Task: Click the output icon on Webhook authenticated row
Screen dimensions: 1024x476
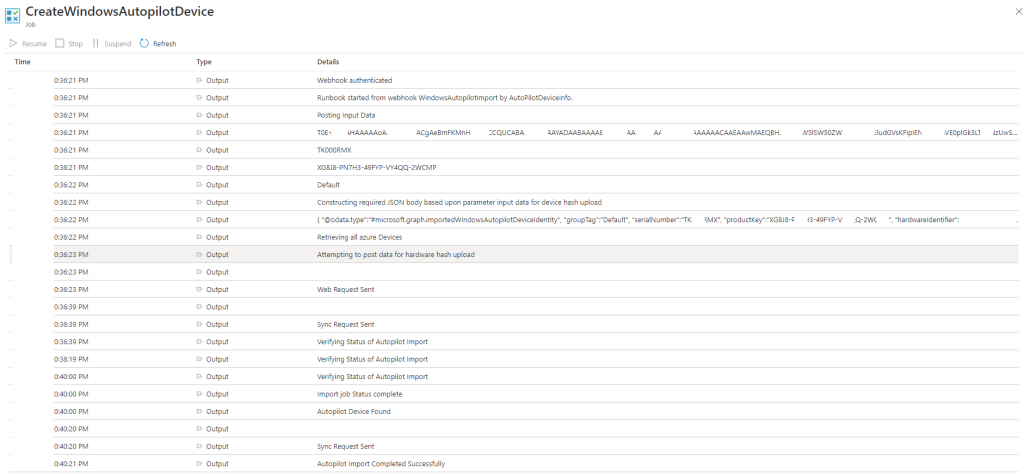Action: click(200, 80)
